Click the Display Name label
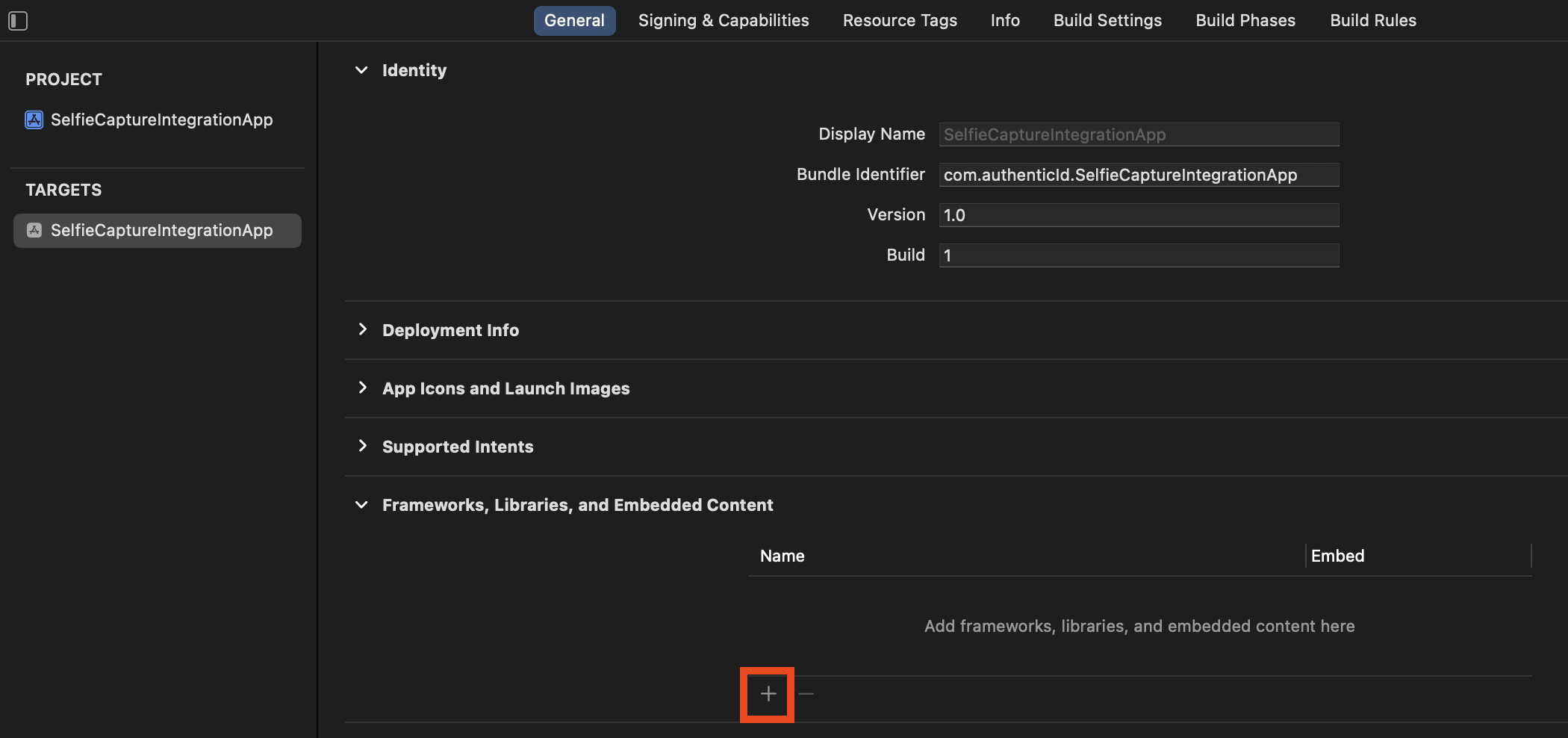 click(x=871, y=134)
